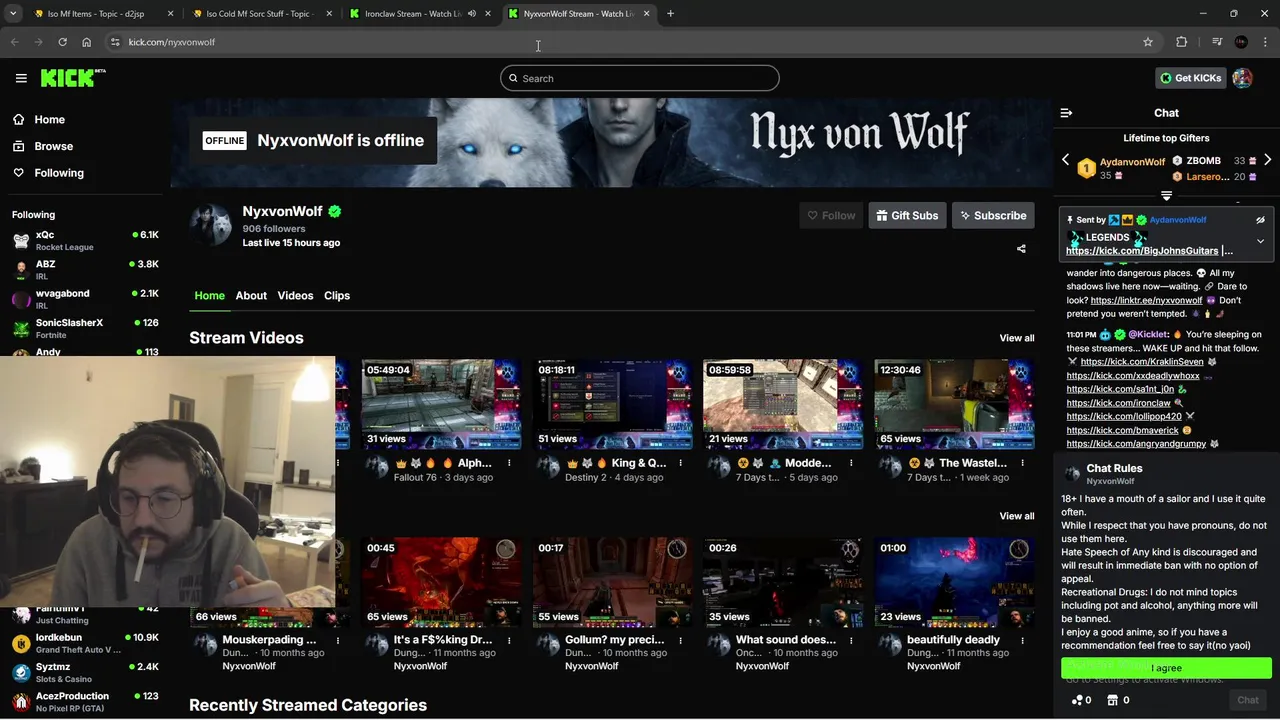1280x720 pixels.
Task: Show previous top gifters with the left arrow
Action: pos(1065,160)
